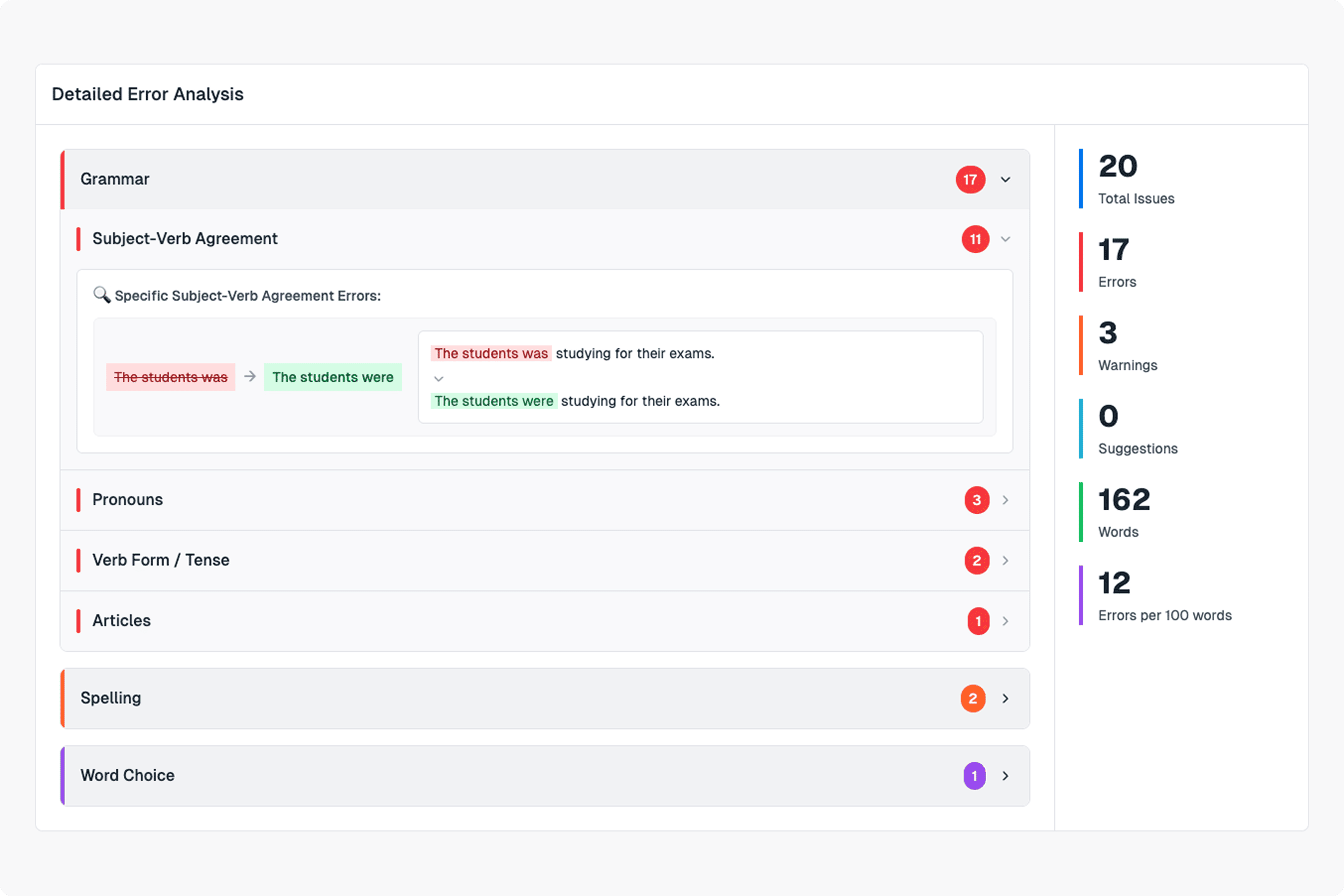
Task: Click small chevron between example sentences
Action: point(438,378)
